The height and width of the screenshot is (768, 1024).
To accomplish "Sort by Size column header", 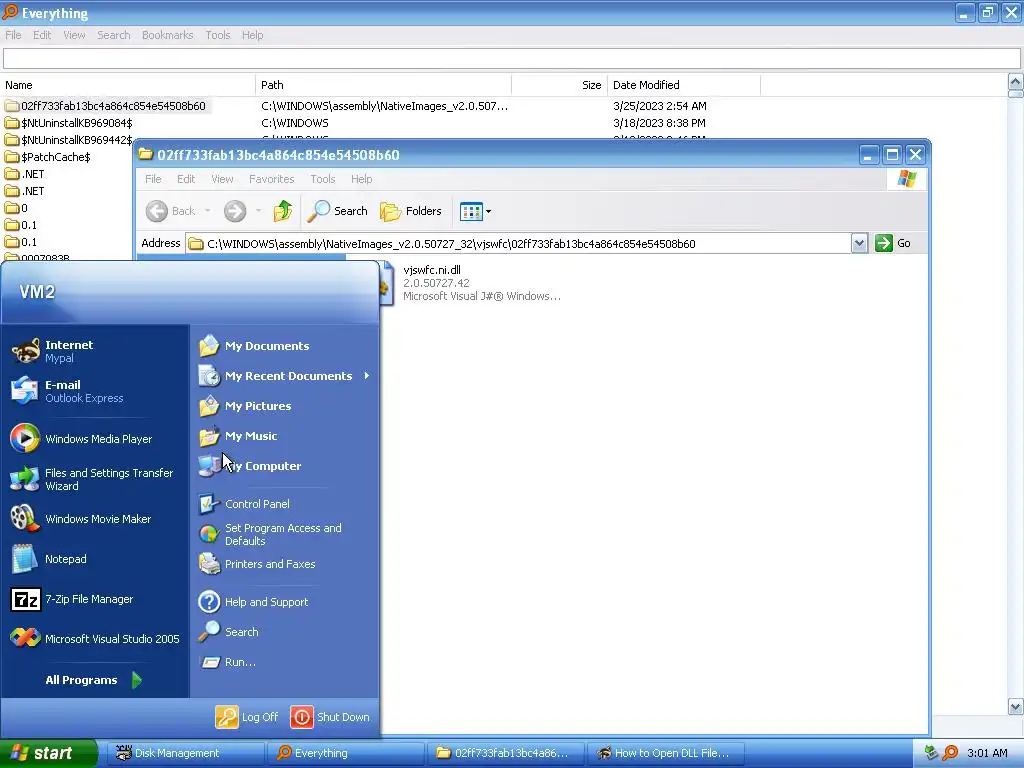I will coord(560,85).
